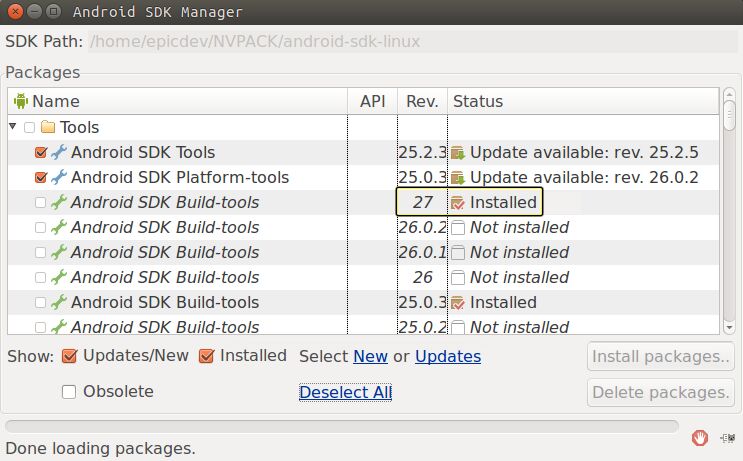Click the loading progress bar
This screenshot has width=743, height=461.
click(x=342, y=426)
